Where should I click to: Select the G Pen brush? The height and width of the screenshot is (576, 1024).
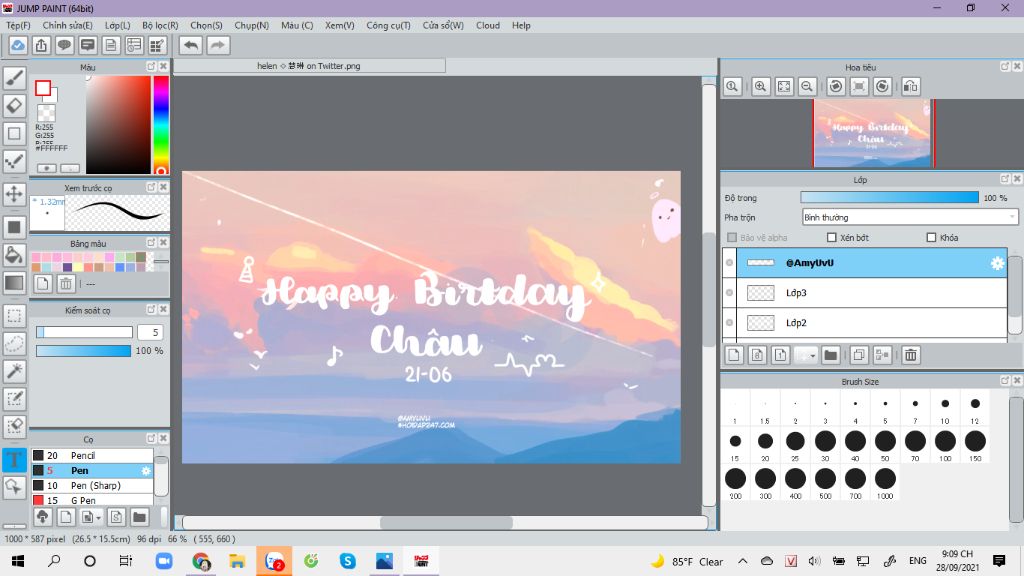[92, 500]
